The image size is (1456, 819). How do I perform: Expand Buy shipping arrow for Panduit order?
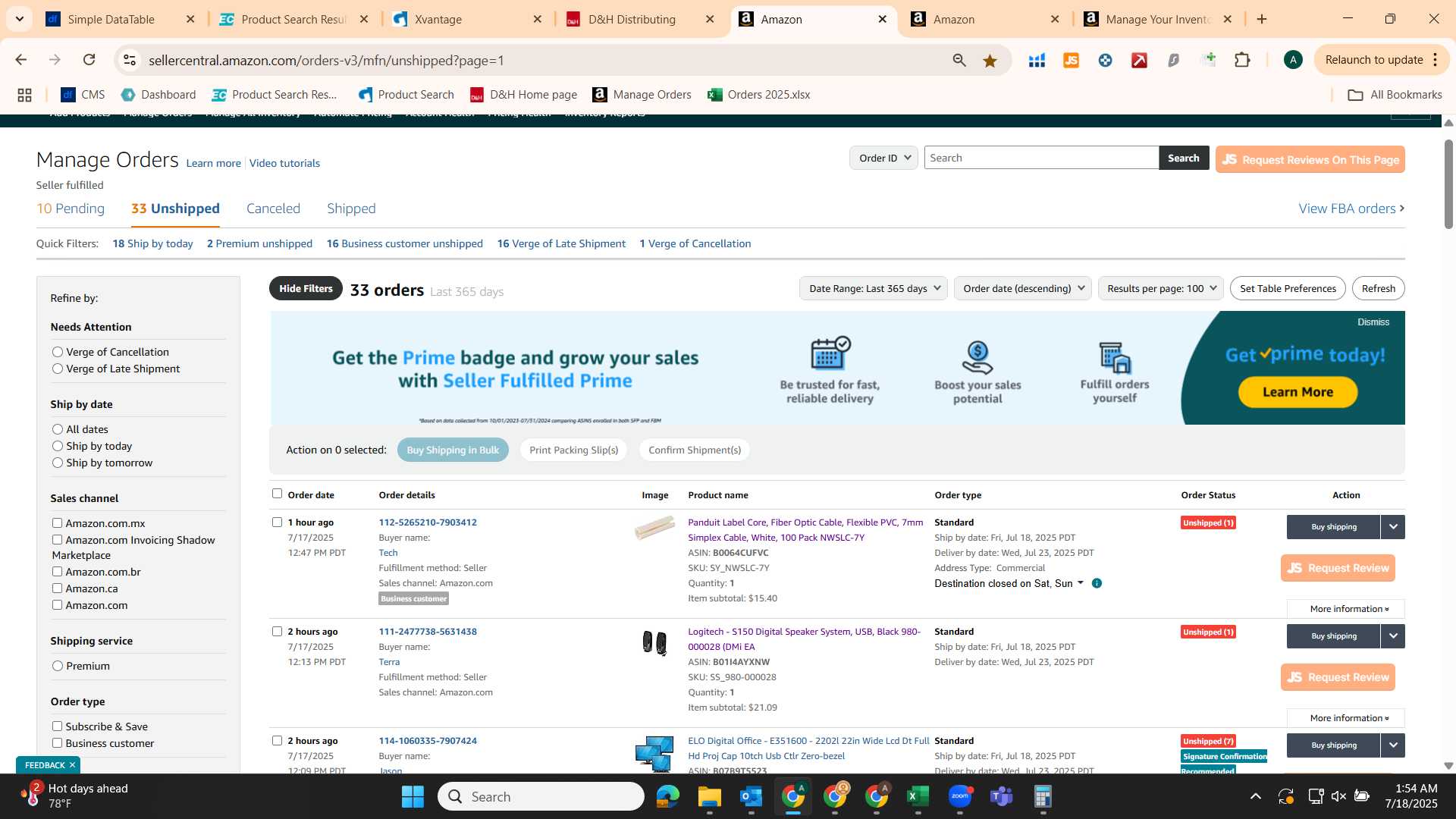tap(1393, 527)
